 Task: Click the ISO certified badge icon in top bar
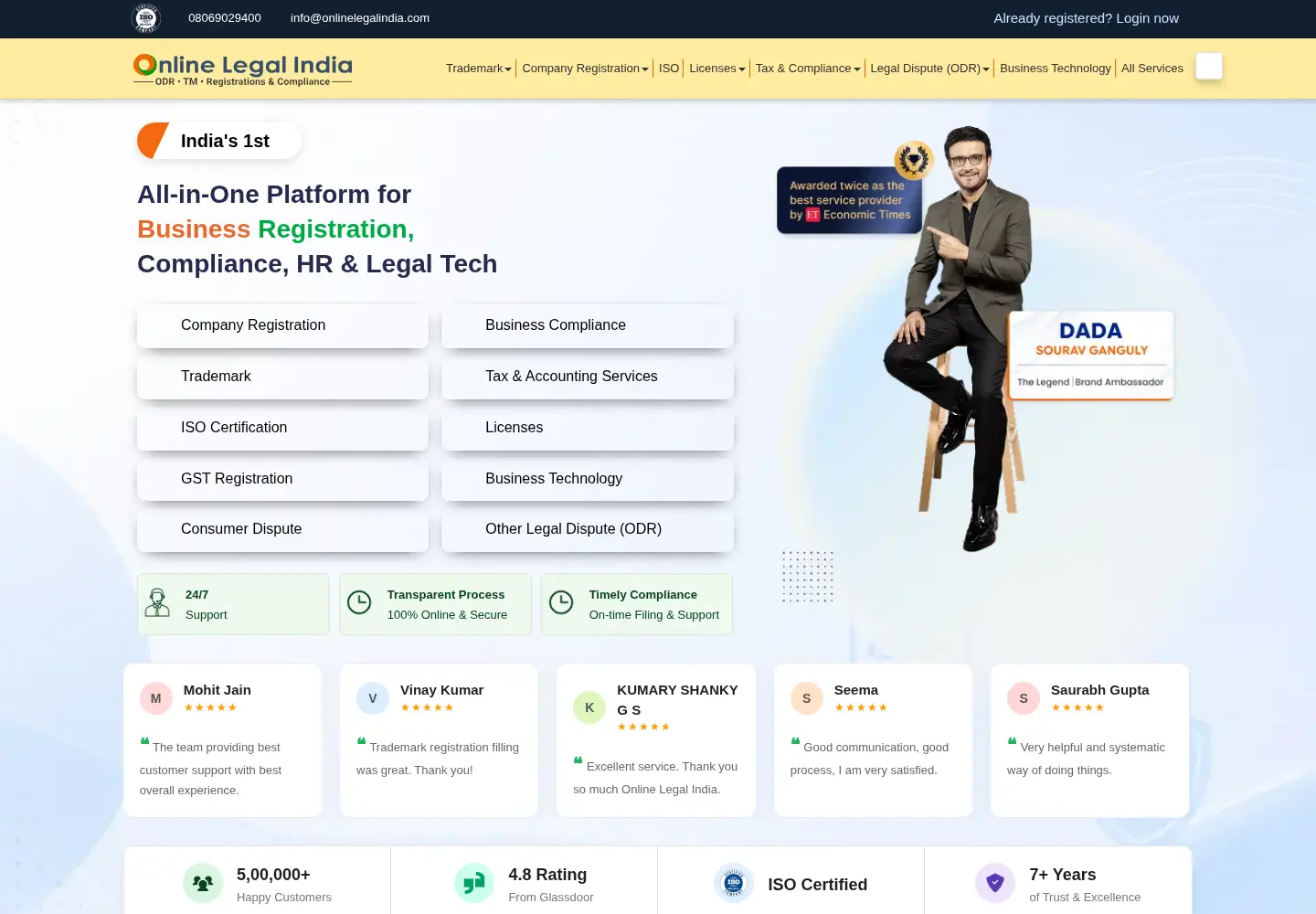(x=146, y=18)
